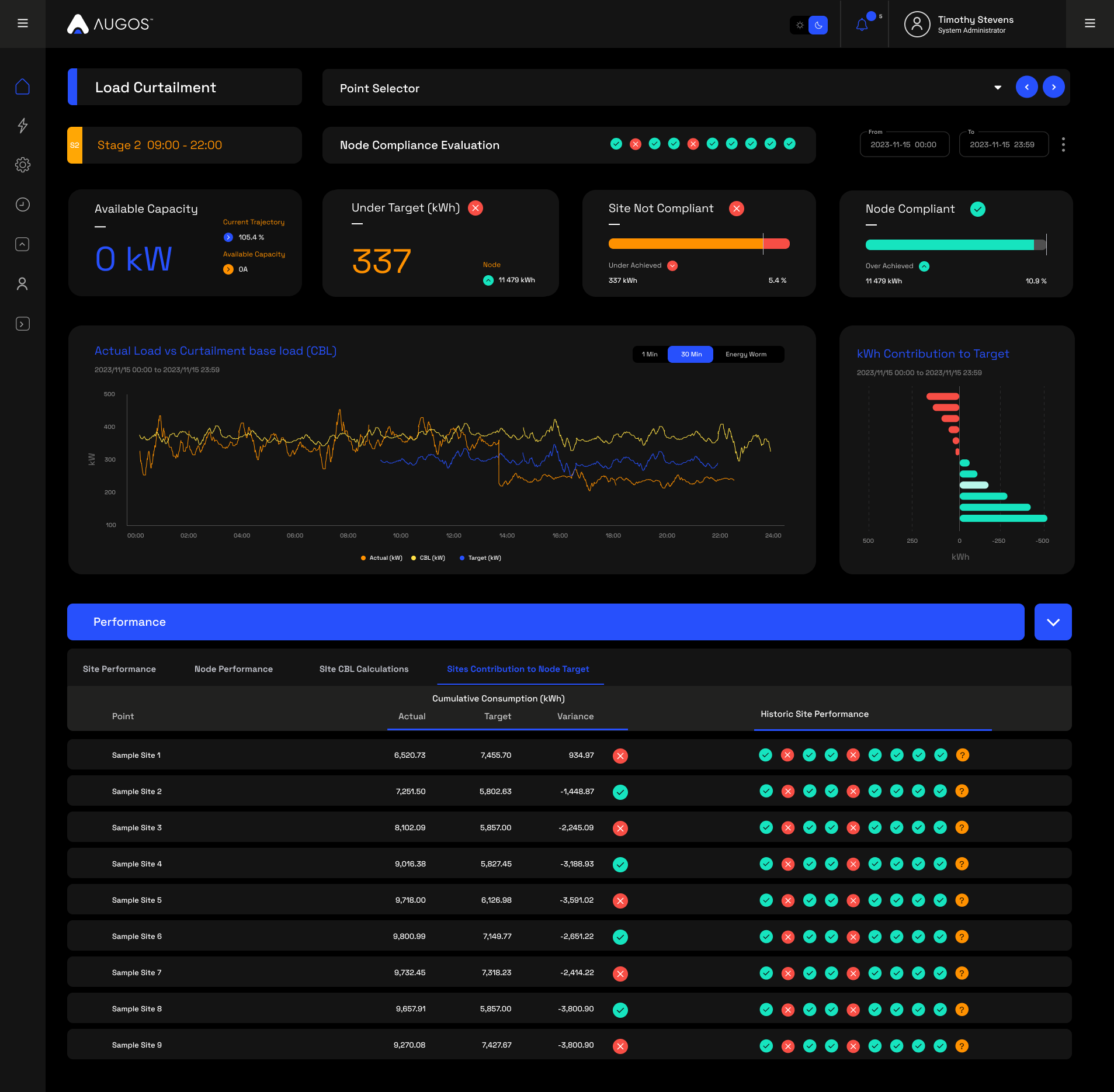Open the left hamburger menu

(x=23, y=23)
